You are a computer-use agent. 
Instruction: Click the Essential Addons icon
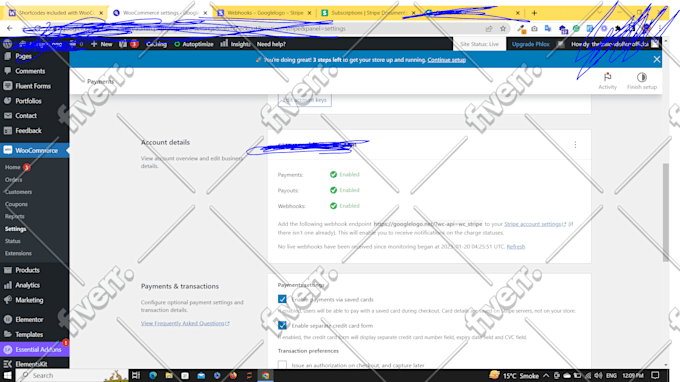8,349
